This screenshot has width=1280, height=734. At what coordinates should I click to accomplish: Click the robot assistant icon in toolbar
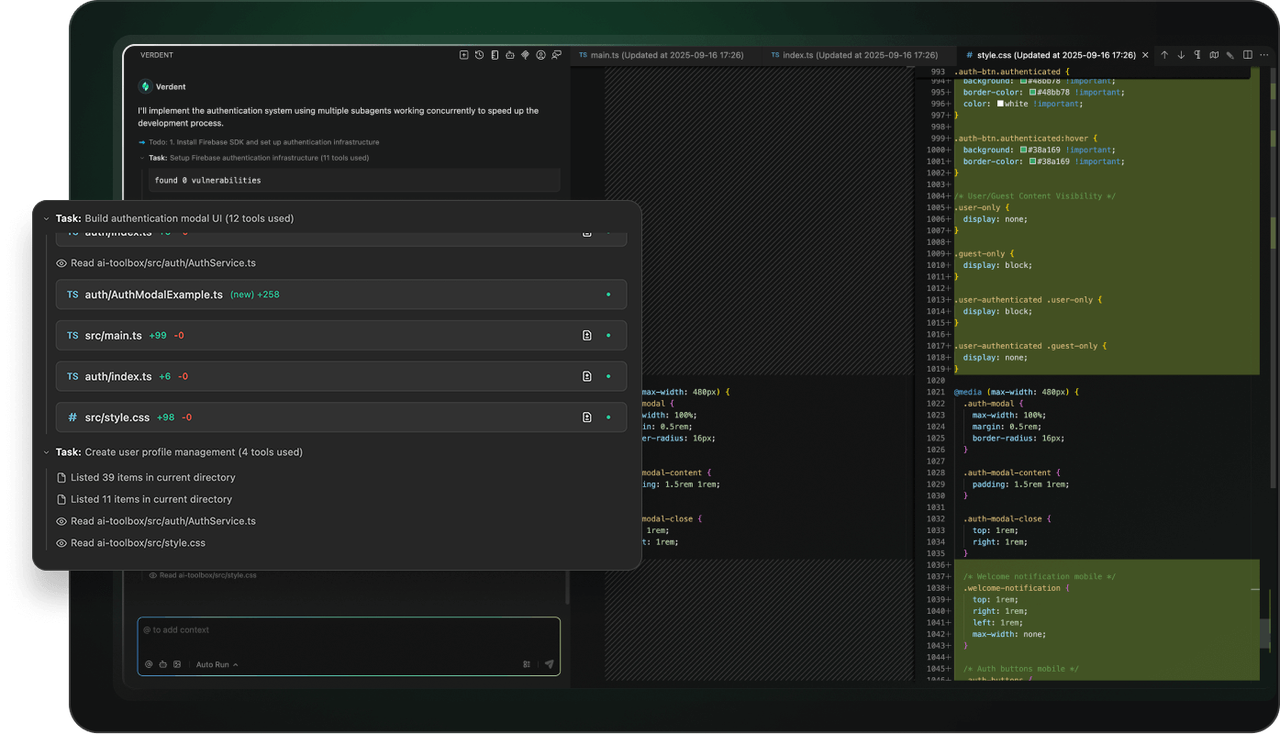coord(509,55)
